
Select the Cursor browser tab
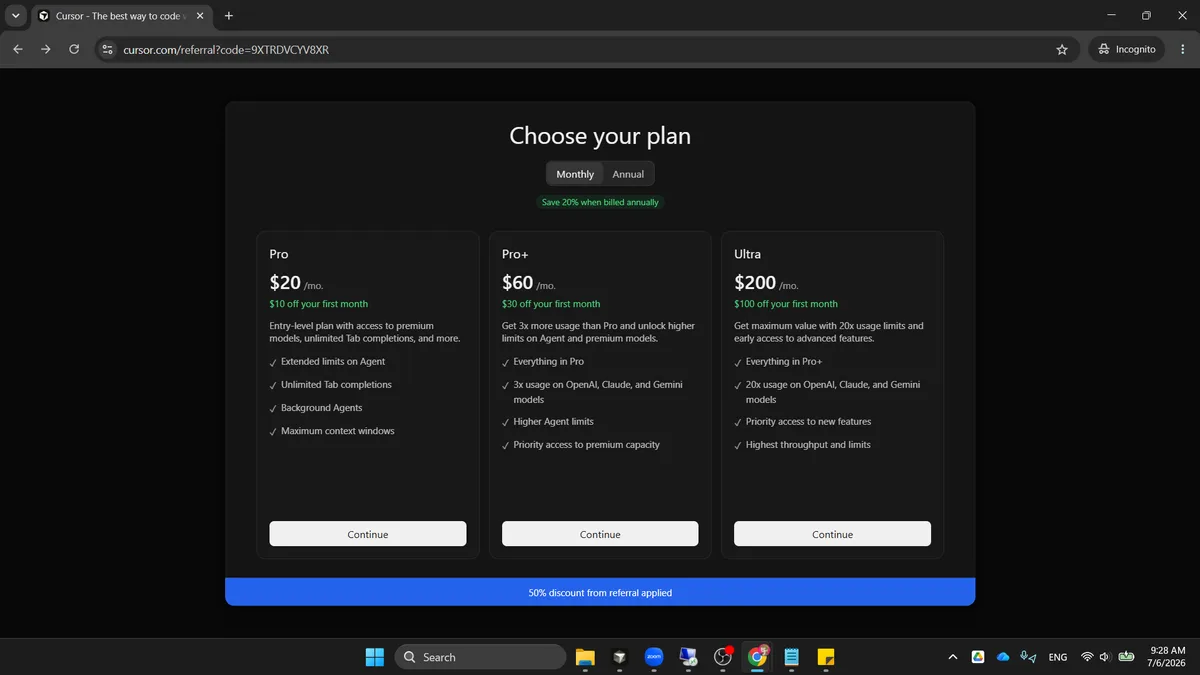121,16
